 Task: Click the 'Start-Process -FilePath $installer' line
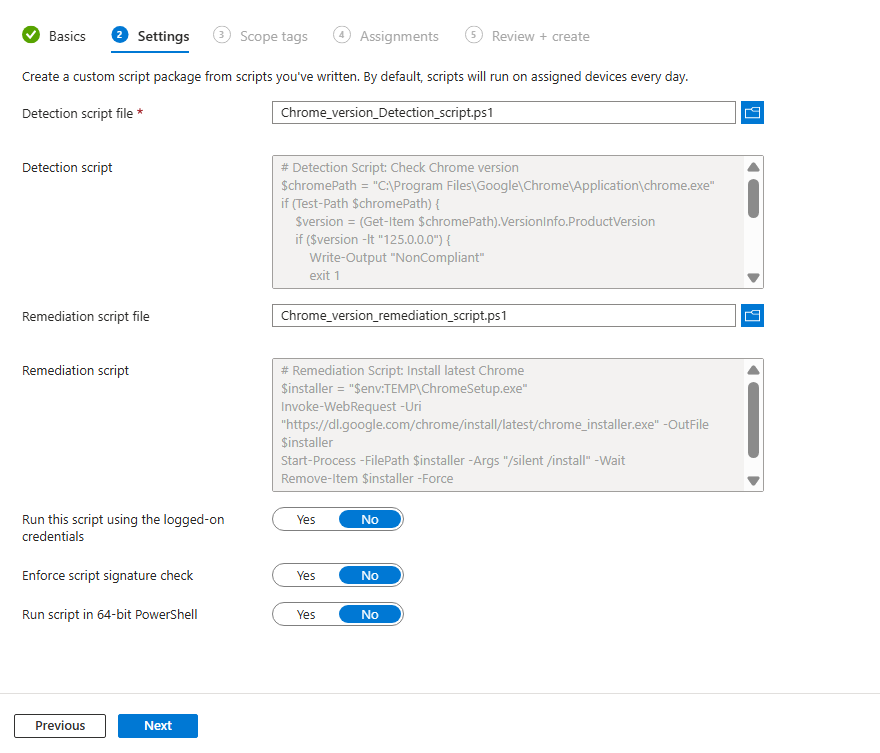click(x=453, y=461)
